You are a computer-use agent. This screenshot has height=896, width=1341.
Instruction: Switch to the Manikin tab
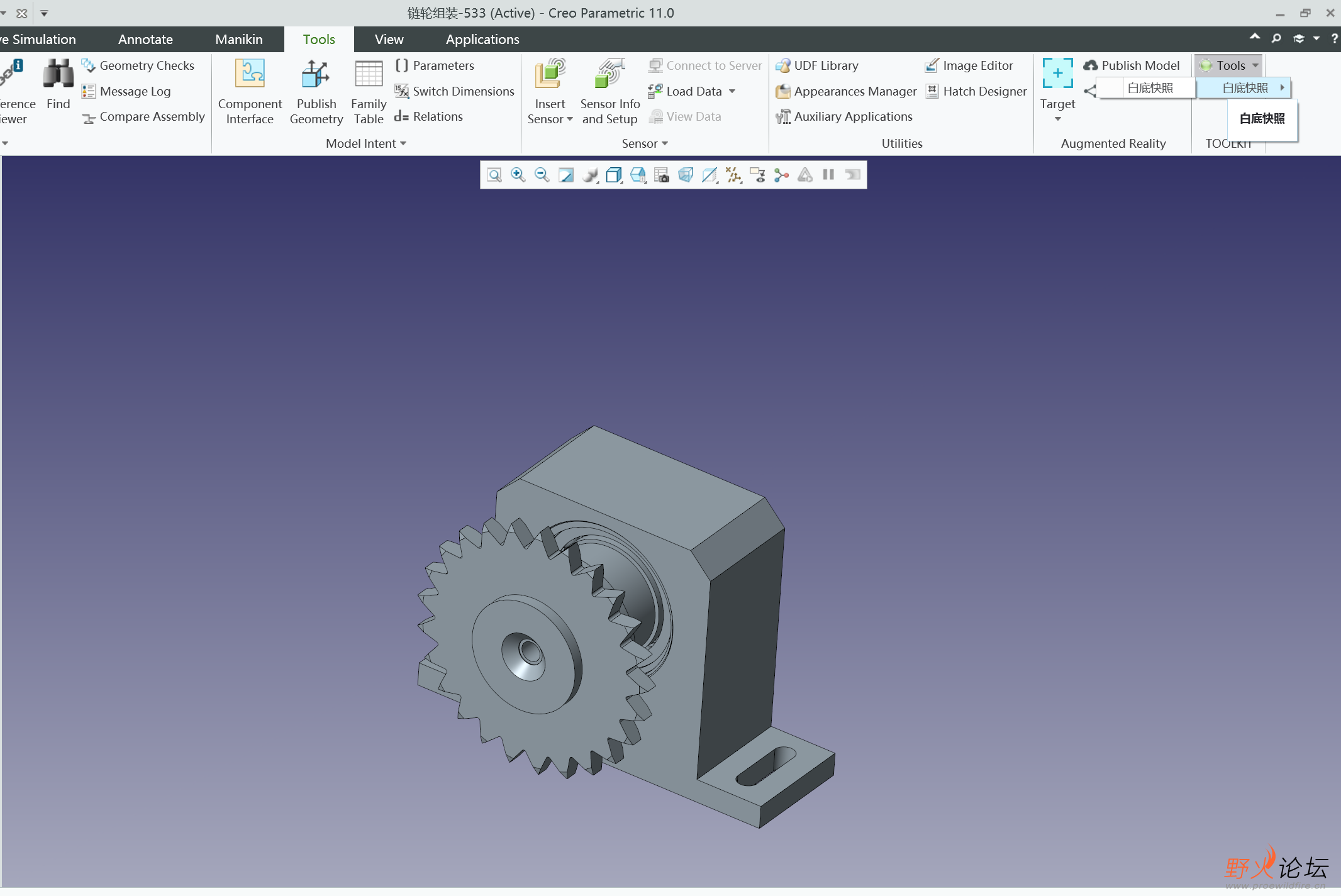click(239, 39)
